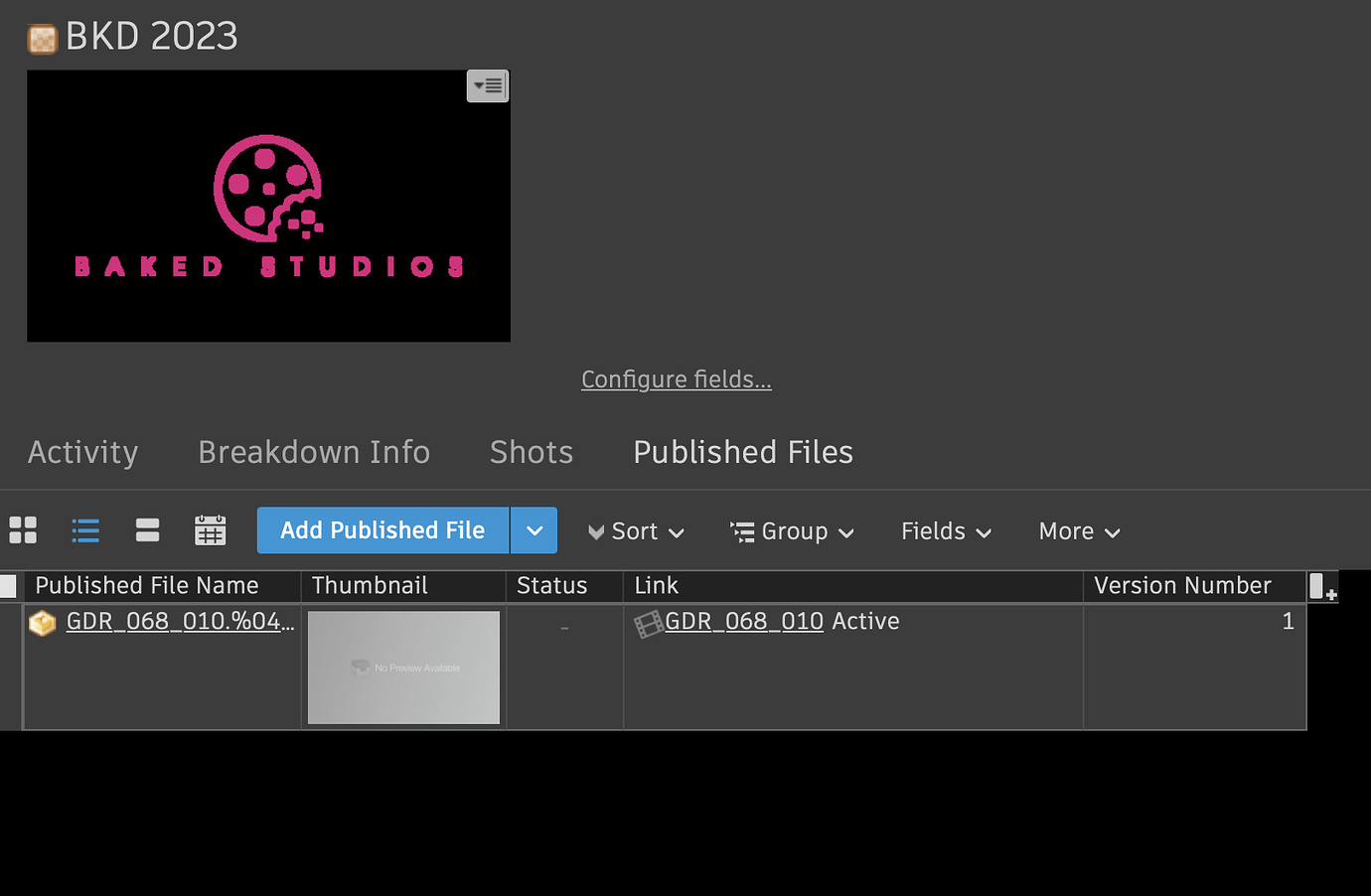
Task: Switch to thumbnail grid view
Action: [x=22, y=530]
